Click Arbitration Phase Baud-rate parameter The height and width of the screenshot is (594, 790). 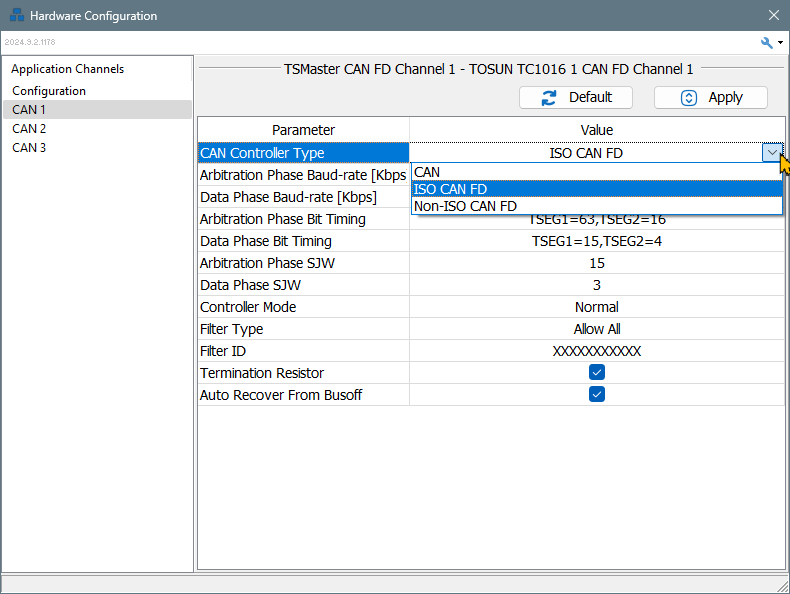pos(303,175)
